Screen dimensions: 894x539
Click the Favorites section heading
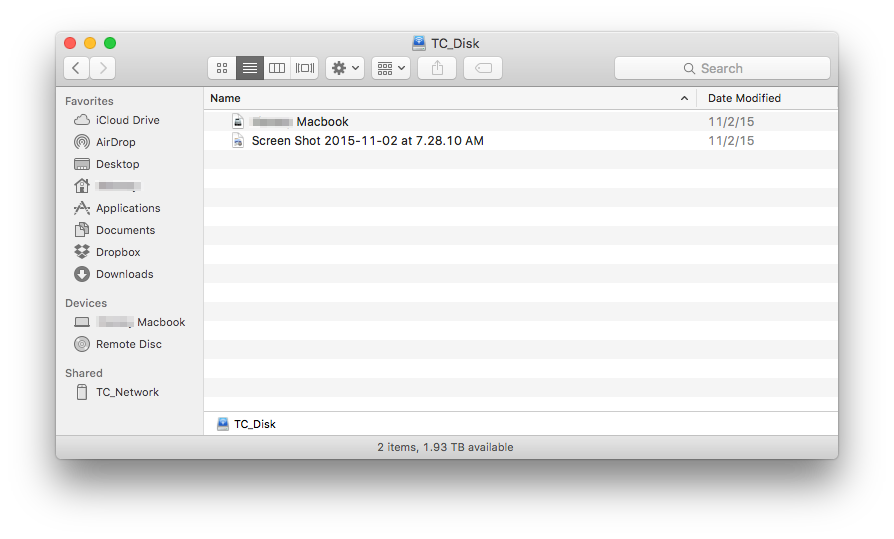pos(89,101)
